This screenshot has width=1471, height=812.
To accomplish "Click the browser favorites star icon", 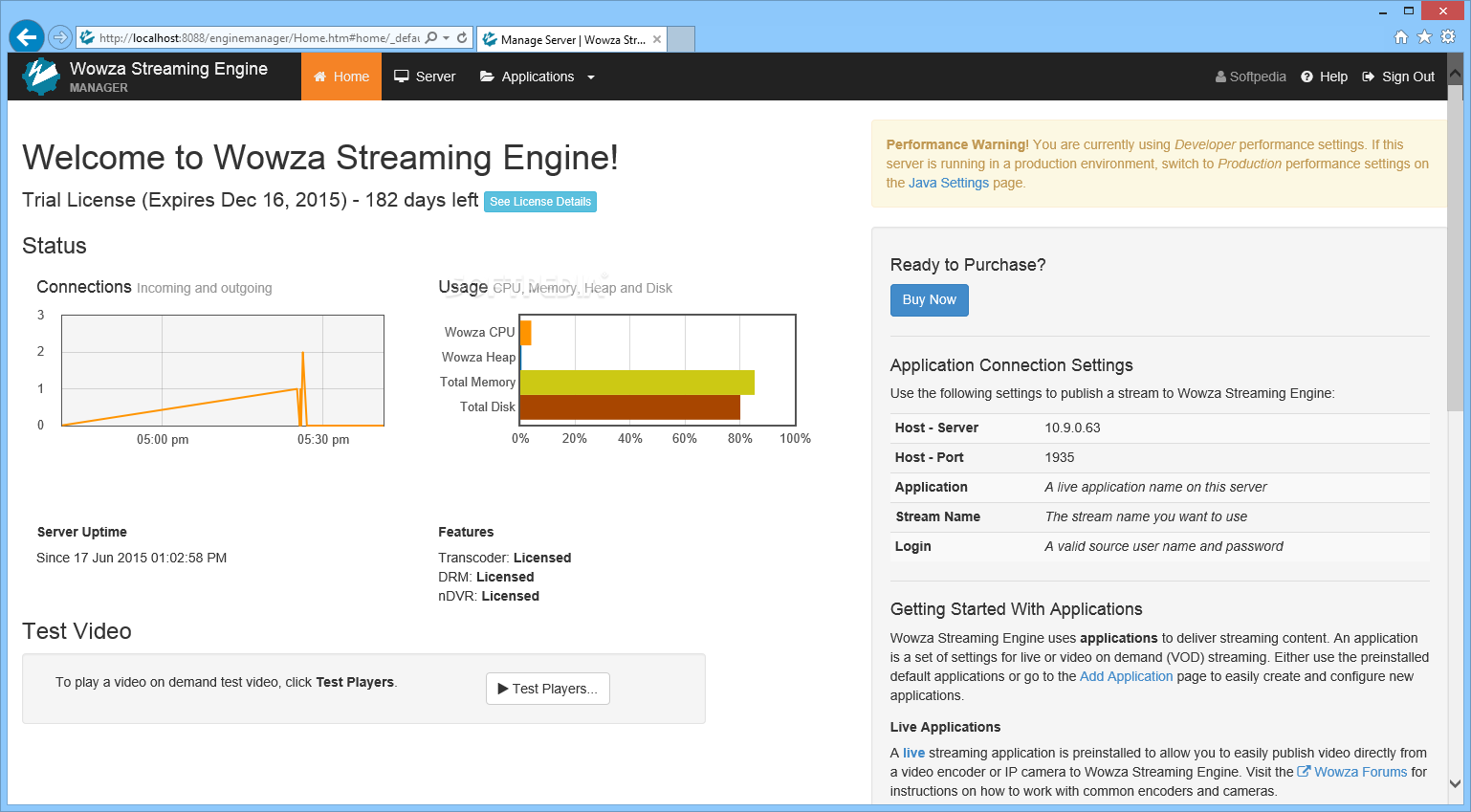I will coord(1424,36).
